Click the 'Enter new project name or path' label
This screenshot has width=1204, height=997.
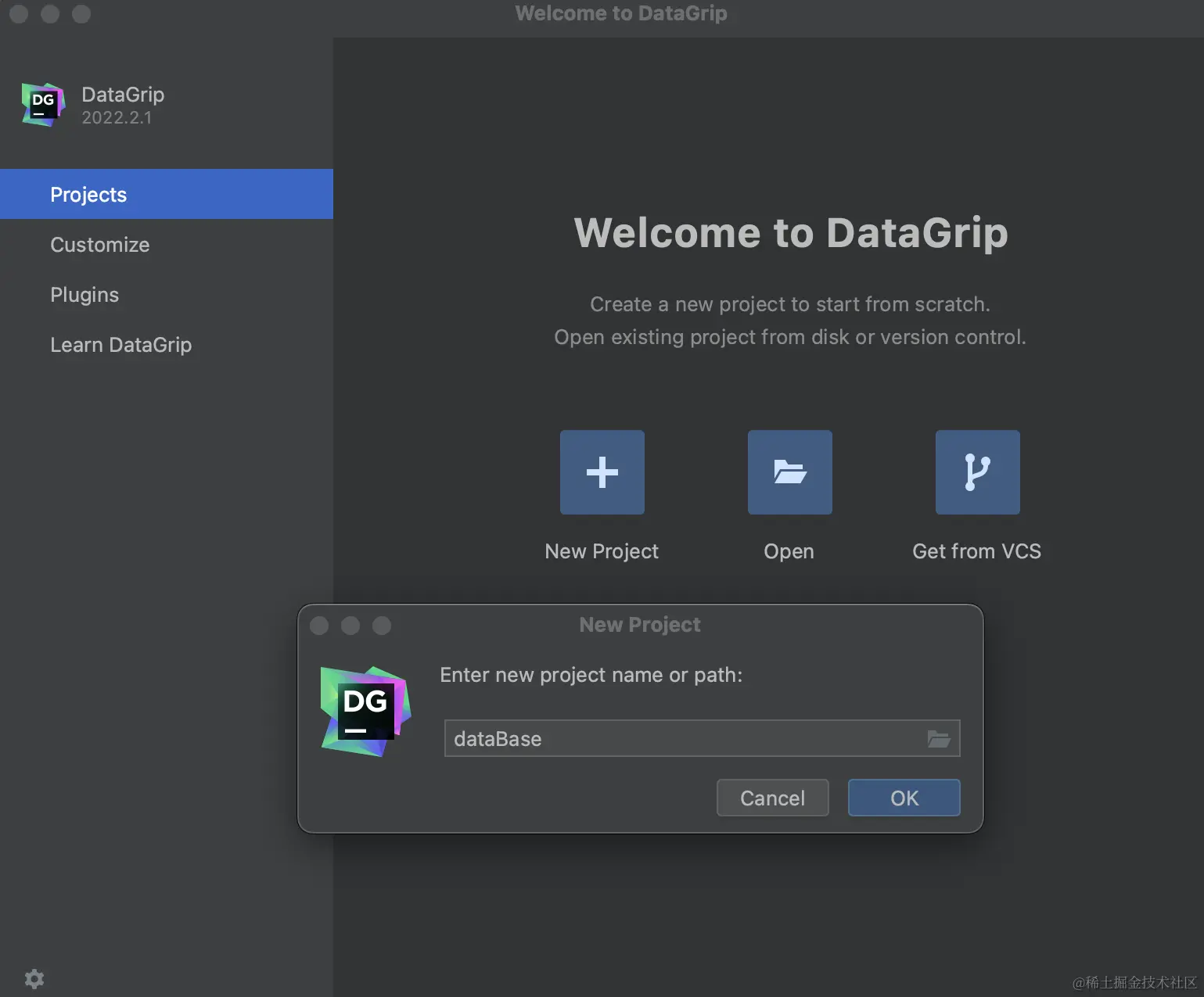[x=591, y=675]
